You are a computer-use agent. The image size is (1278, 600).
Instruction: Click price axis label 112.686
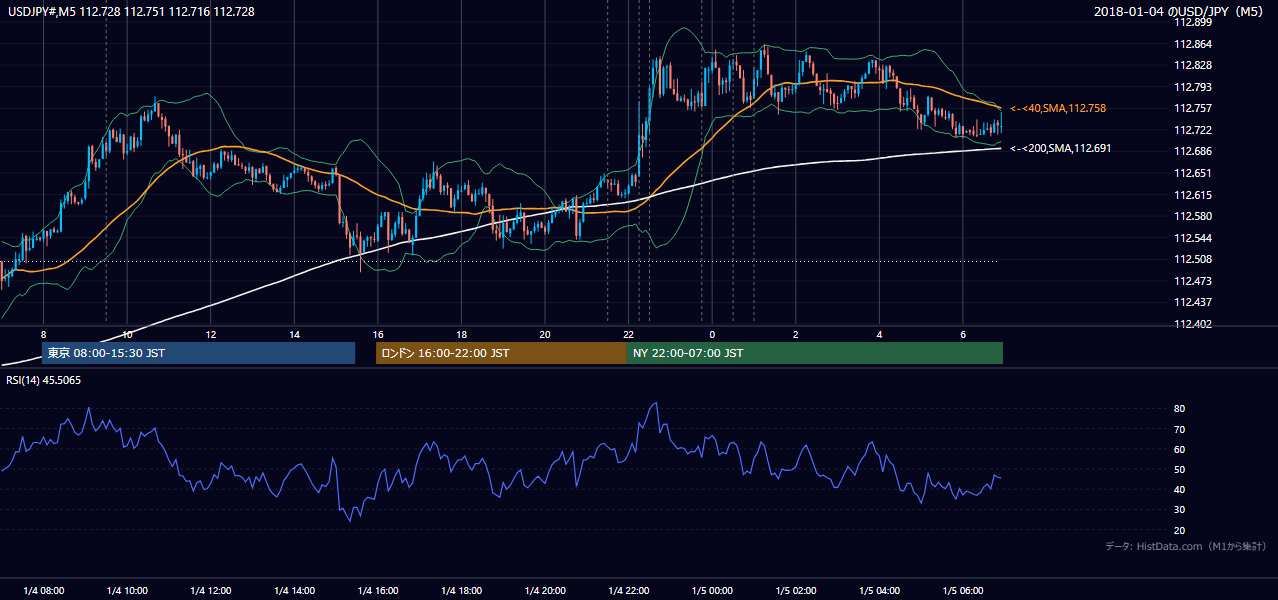[1192, 151]
